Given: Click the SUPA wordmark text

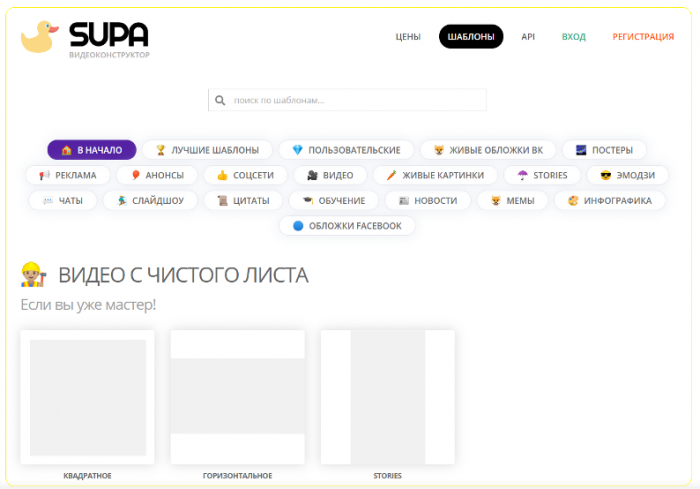Looking at the screenshot, I should tap(108, 34).
